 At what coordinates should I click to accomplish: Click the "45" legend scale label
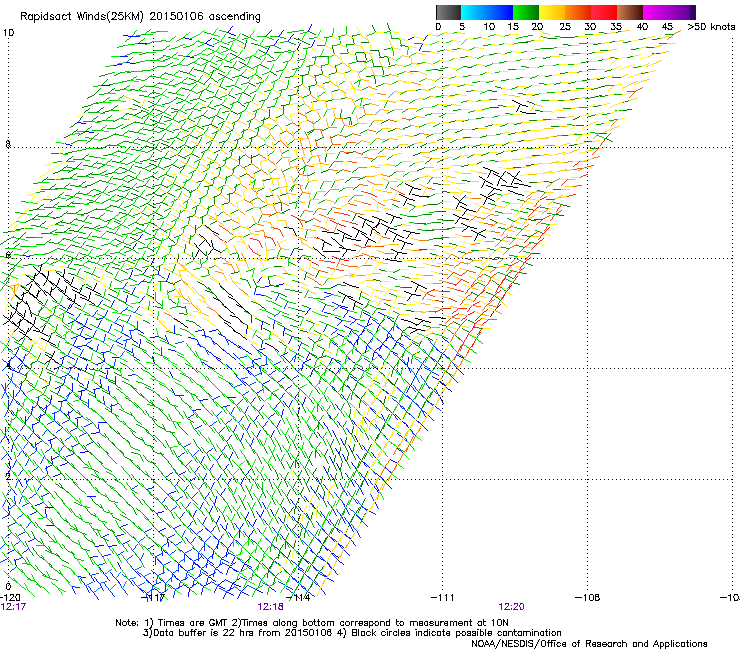click(x=667, y=27)
